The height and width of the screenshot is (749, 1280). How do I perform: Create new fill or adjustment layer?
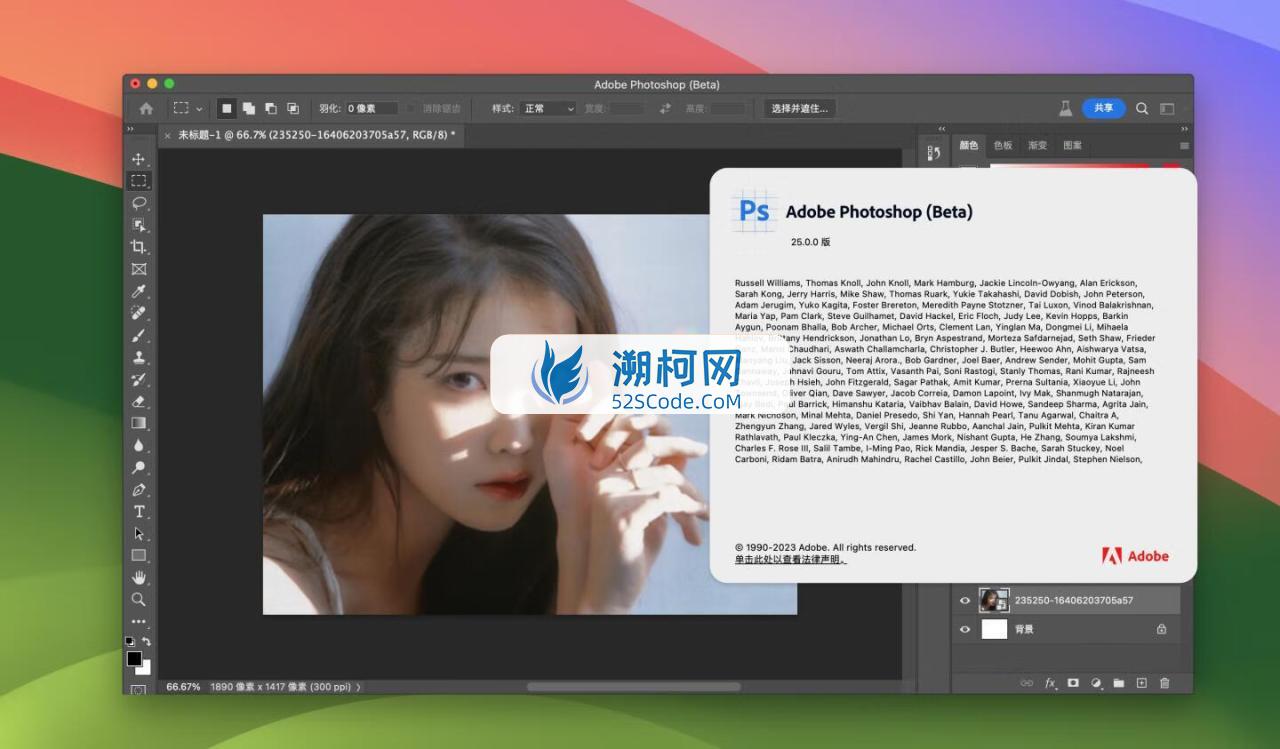tap(1096, 683)
